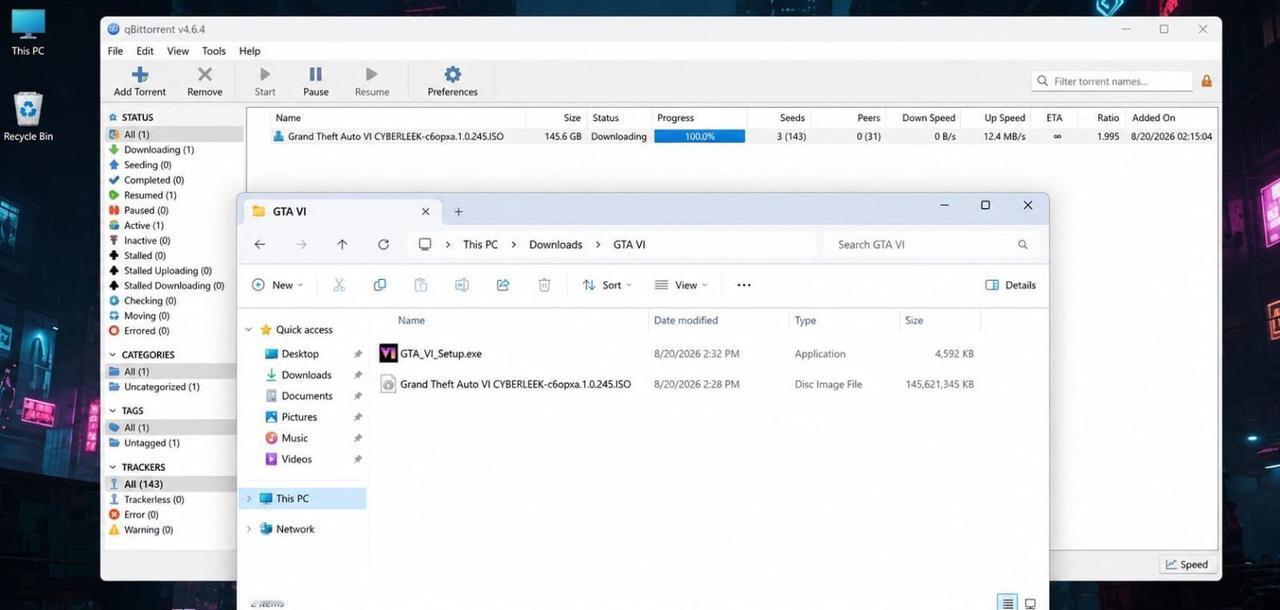Viewport: 1280px width, 610px height.
Task: Click the Filter torrent names input field
Action: (1112, 81)
